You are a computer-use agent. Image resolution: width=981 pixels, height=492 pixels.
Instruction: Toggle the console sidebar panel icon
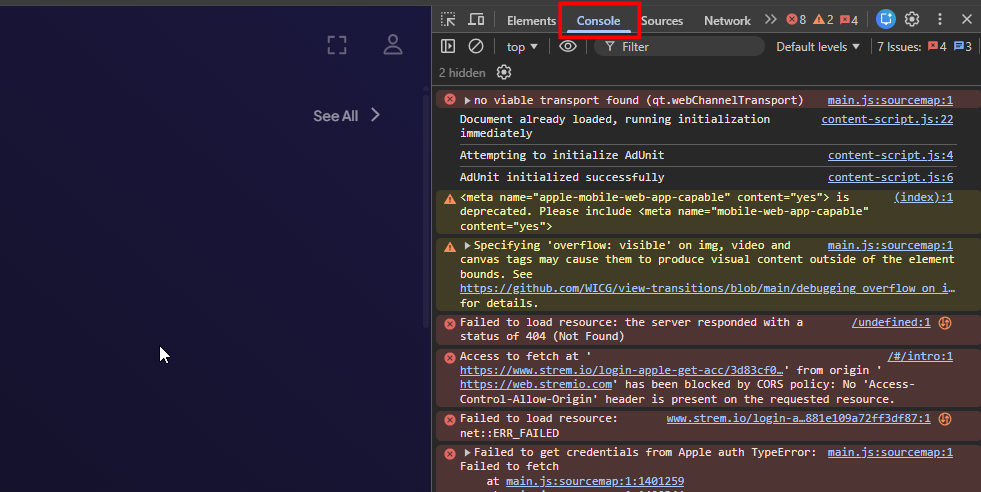pyautogui.click(x=448, y=46)
